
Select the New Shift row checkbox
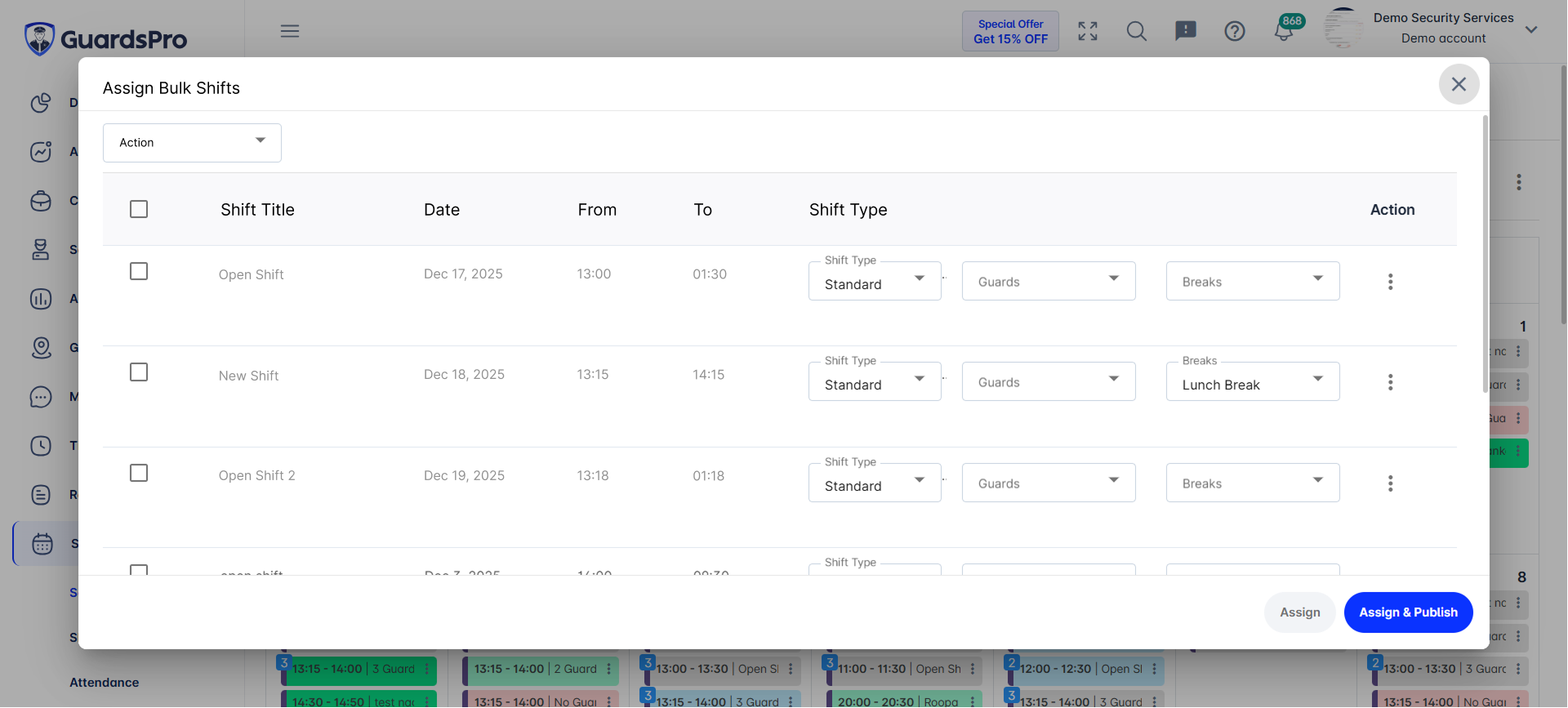[139, 372]
